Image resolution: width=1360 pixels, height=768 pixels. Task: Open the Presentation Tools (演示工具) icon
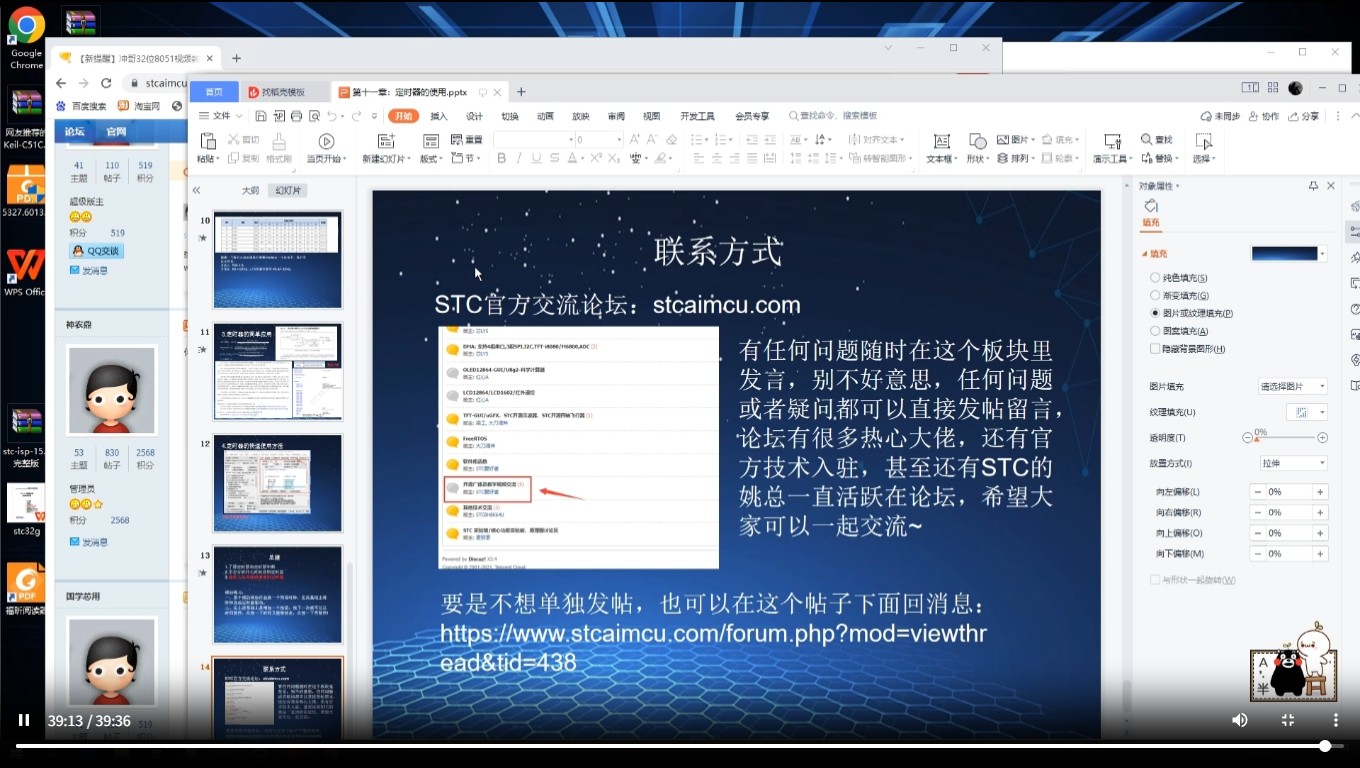1112,141
